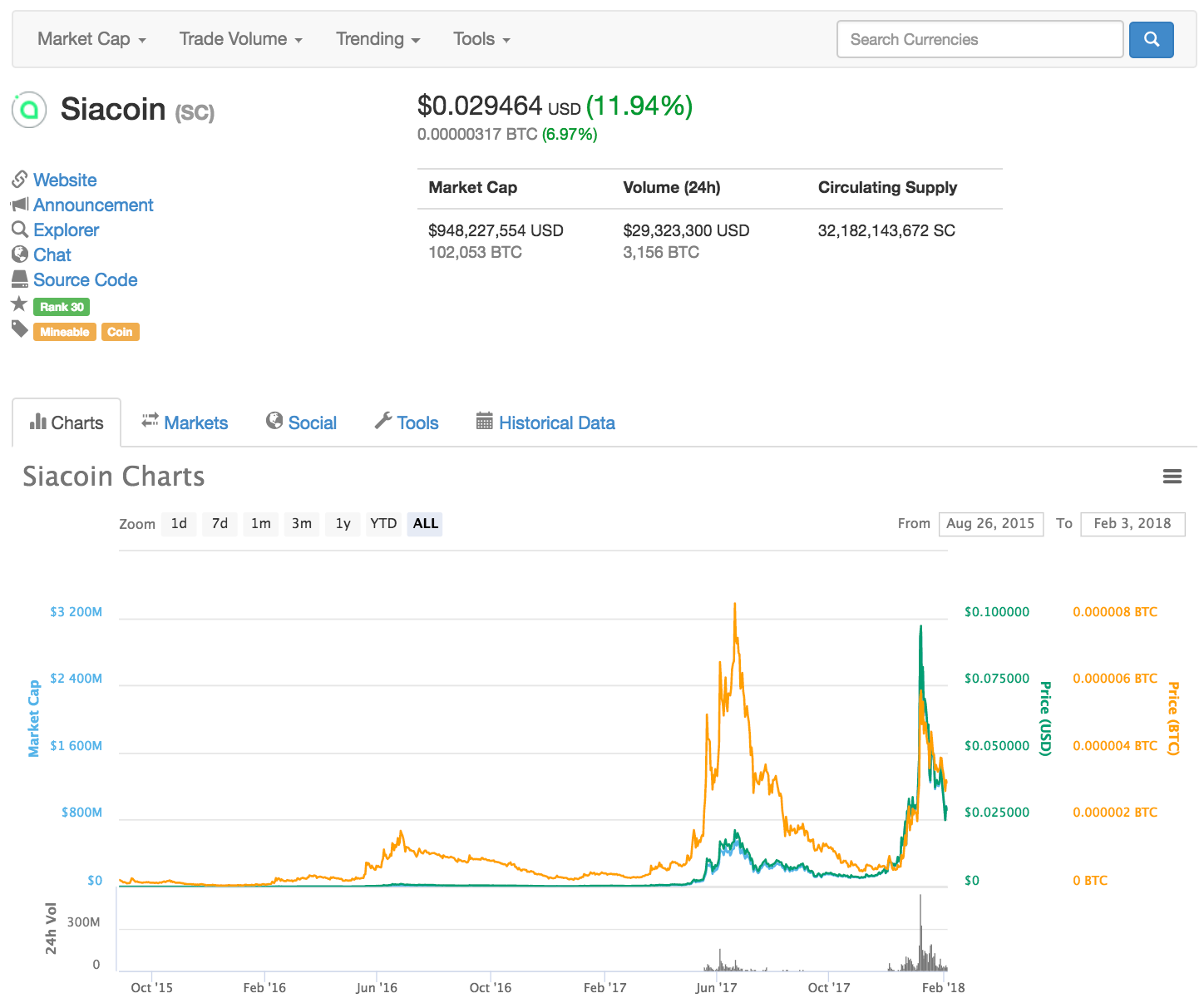
Task: Open the Tools tab below coin info
Action: pos(407,422)
